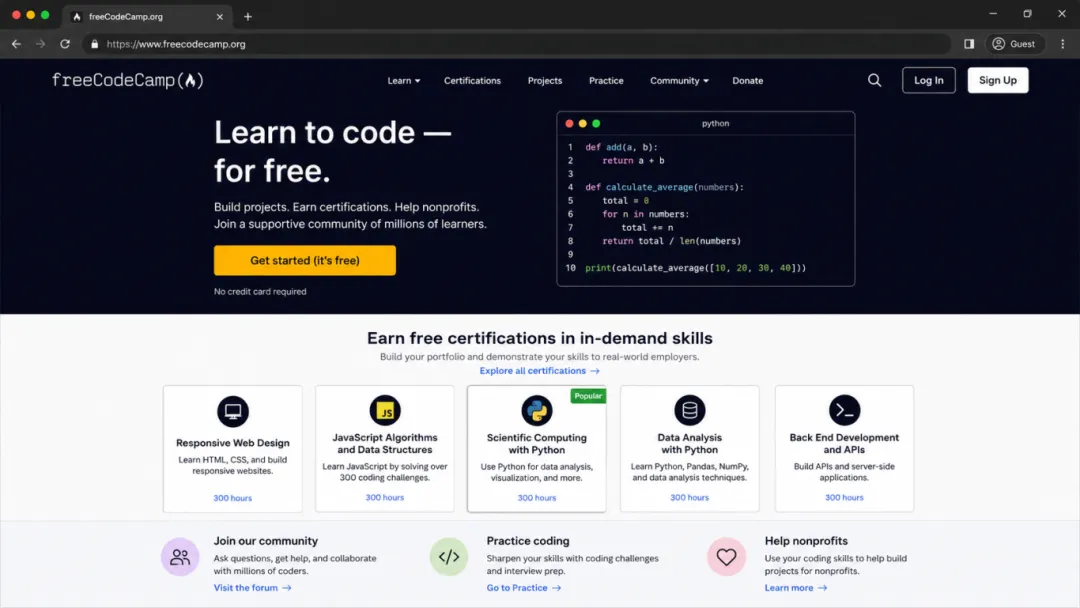Click the green macOS dot of browser

click(x=45, y=14)
